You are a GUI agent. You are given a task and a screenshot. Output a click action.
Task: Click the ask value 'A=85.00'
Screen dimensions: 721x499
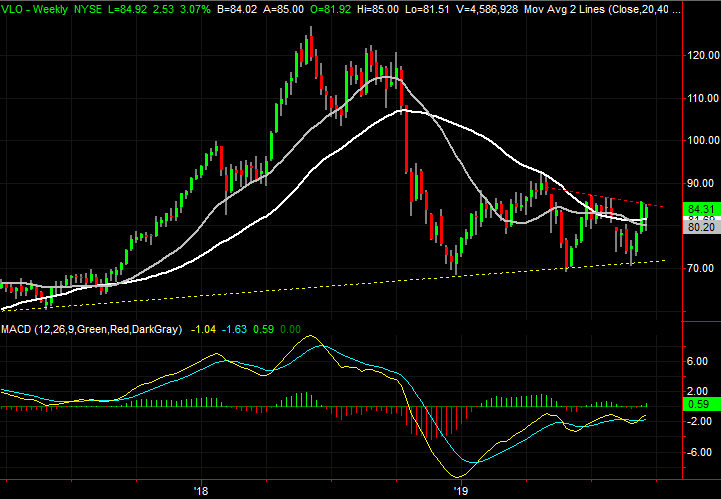pyautogui.click(x=284, y=9)
